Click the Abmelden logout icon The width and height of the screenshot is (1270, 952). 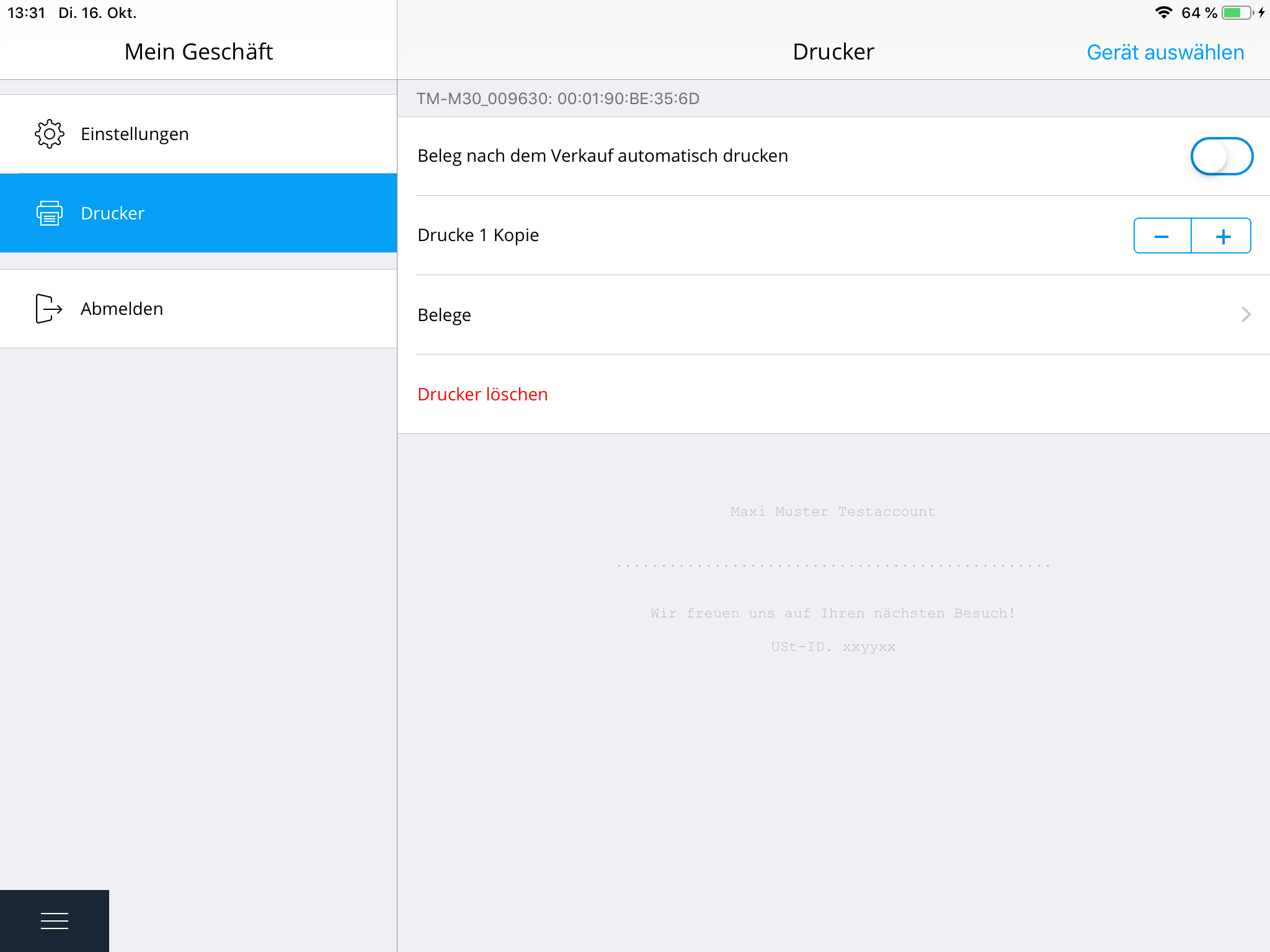point(49,309)
